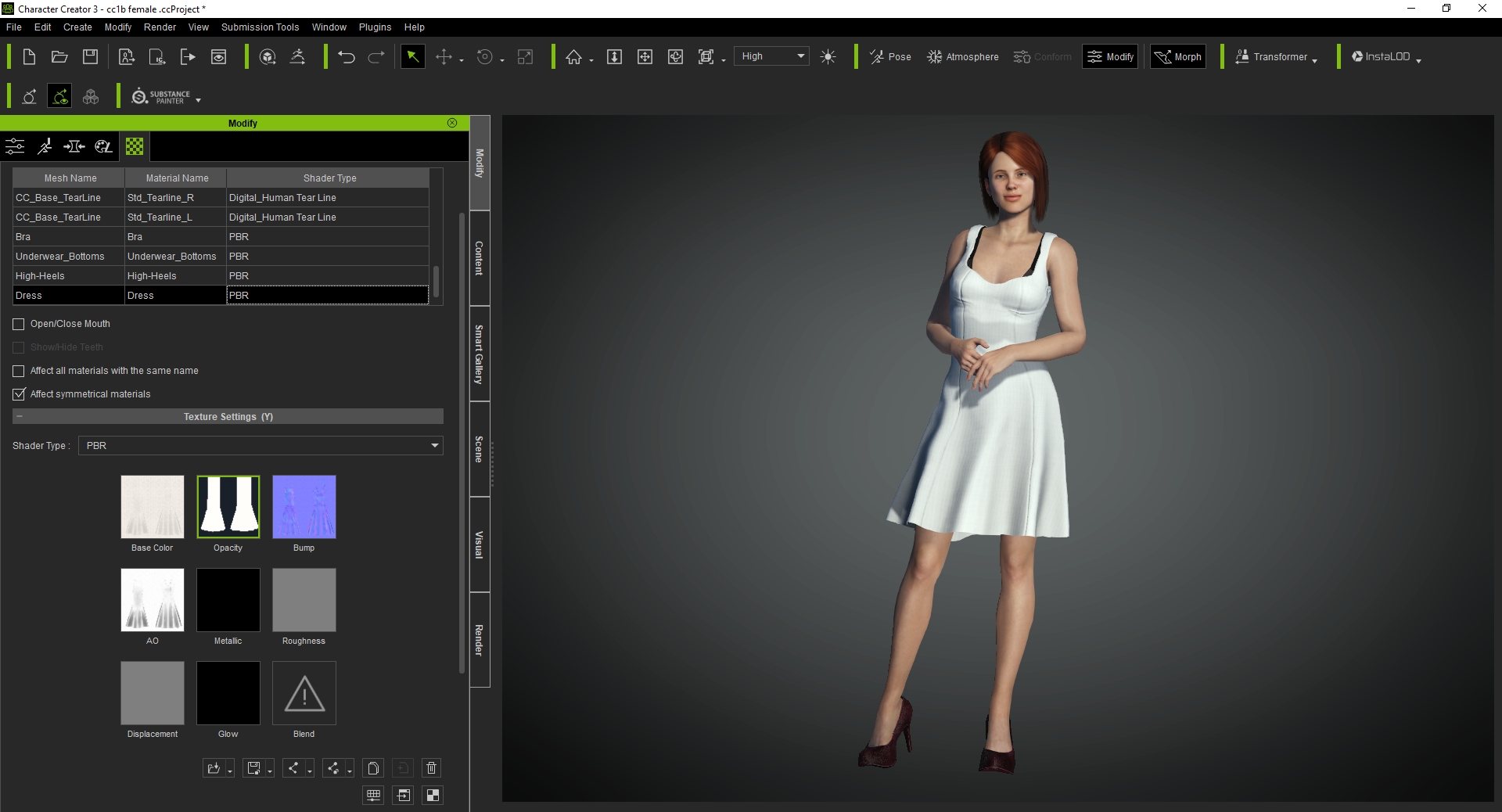Select the Glow texture swatch

[228, 693]
